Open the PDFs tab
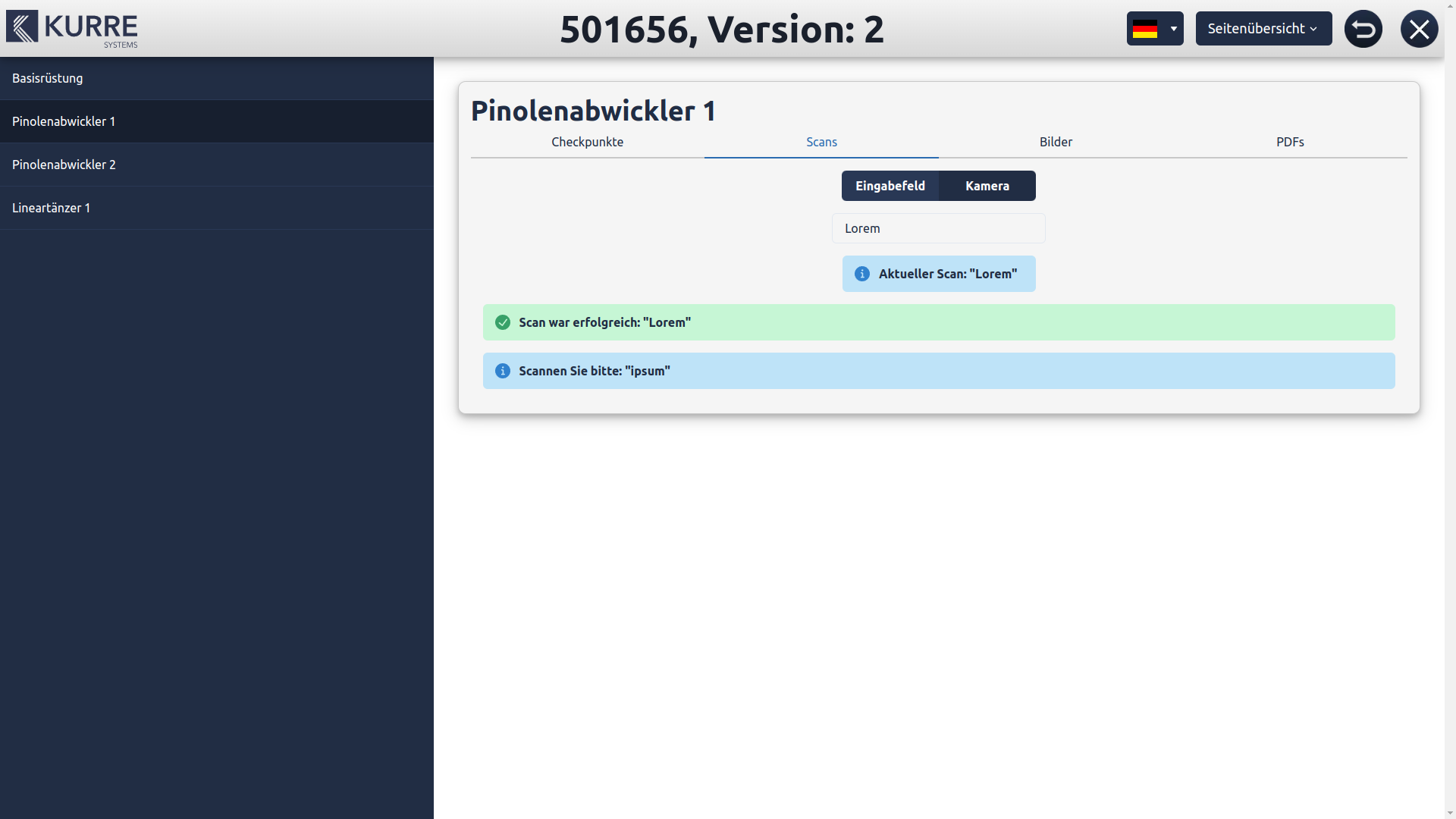This screenshot has height=819, width=1456. [1289, 142]
